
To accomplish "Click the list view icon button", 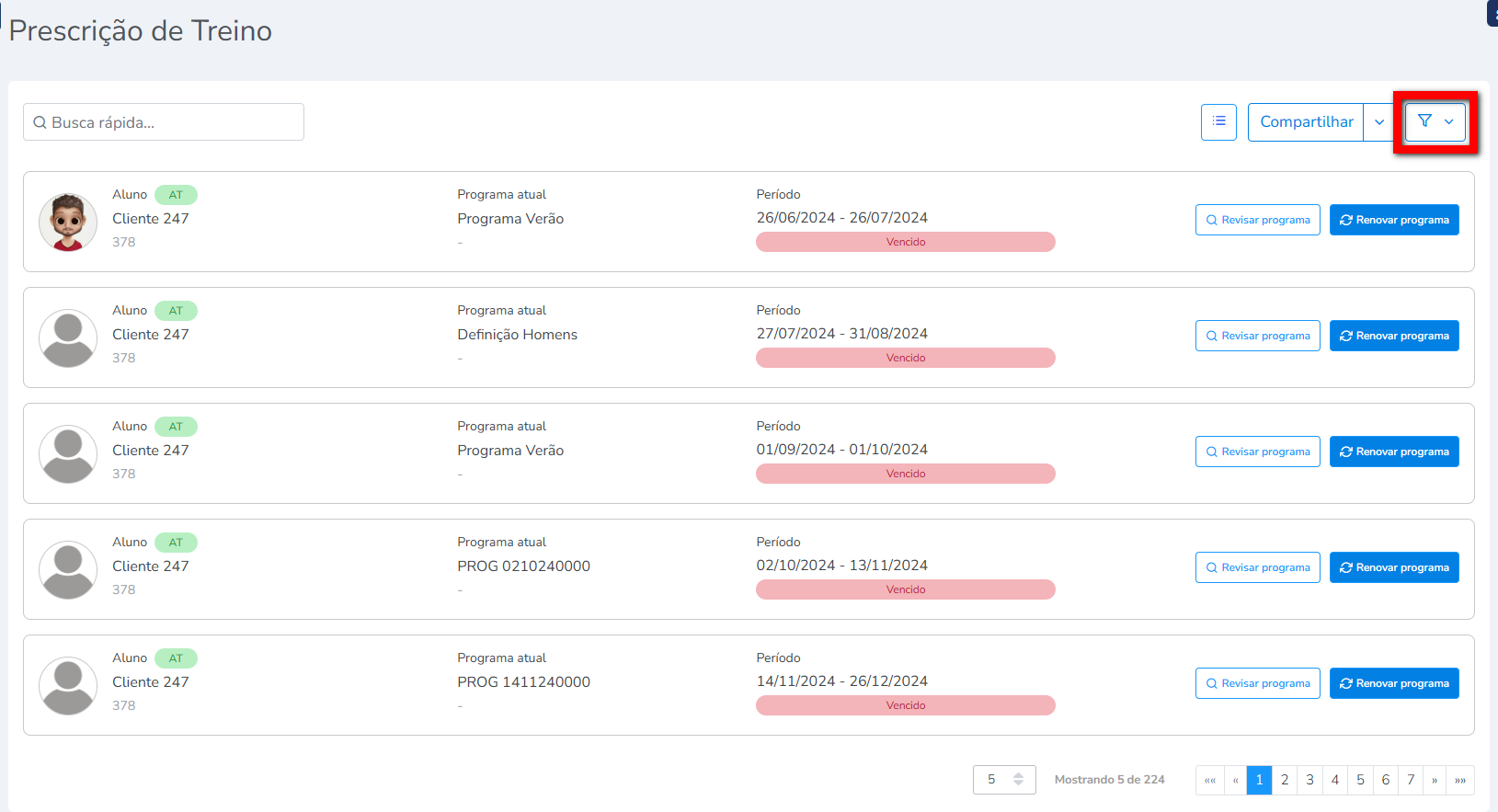I will [x=1218, y=121].
